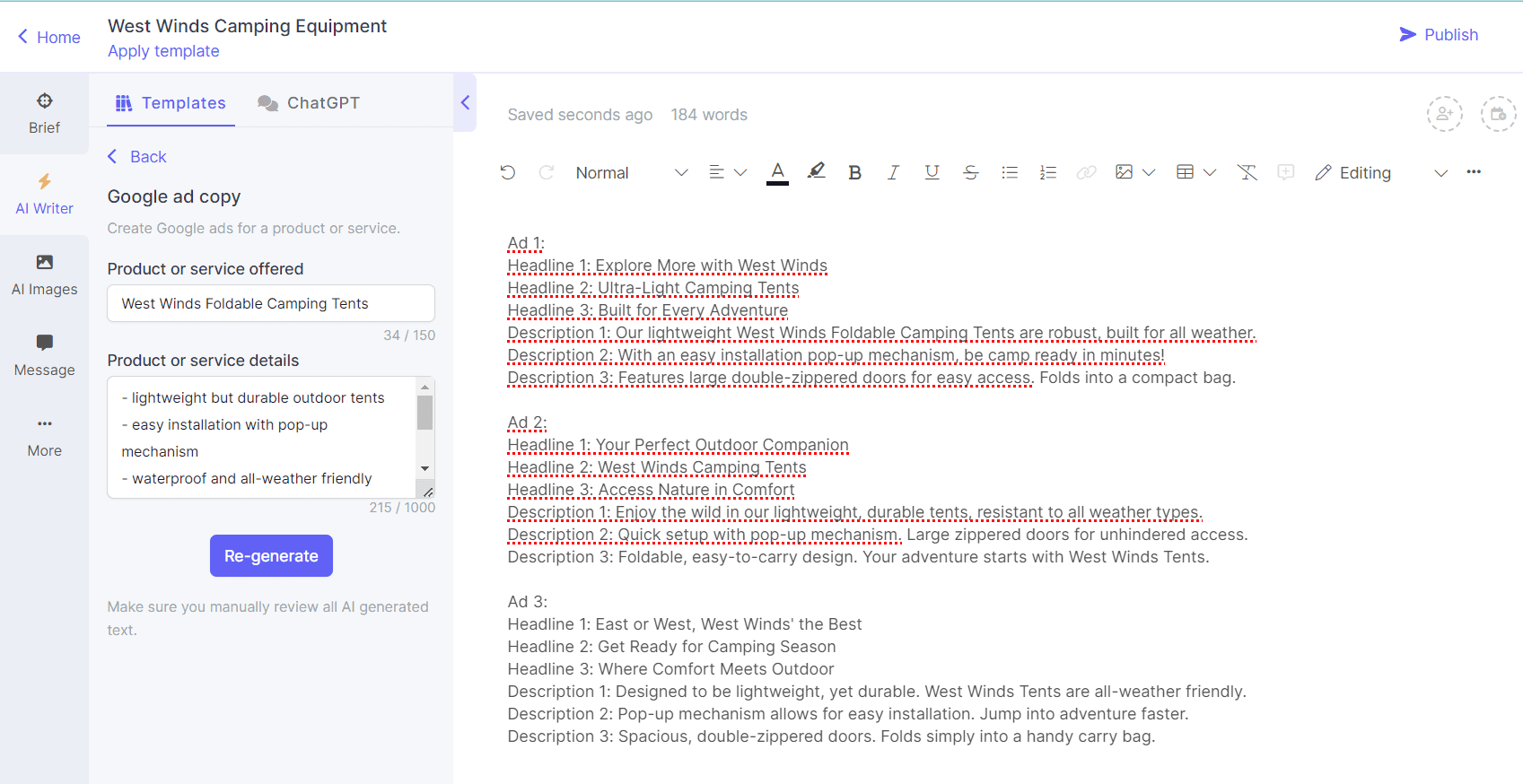Click the add collaborator icon
This screenshot has height=784, width=1523.
1445,114
